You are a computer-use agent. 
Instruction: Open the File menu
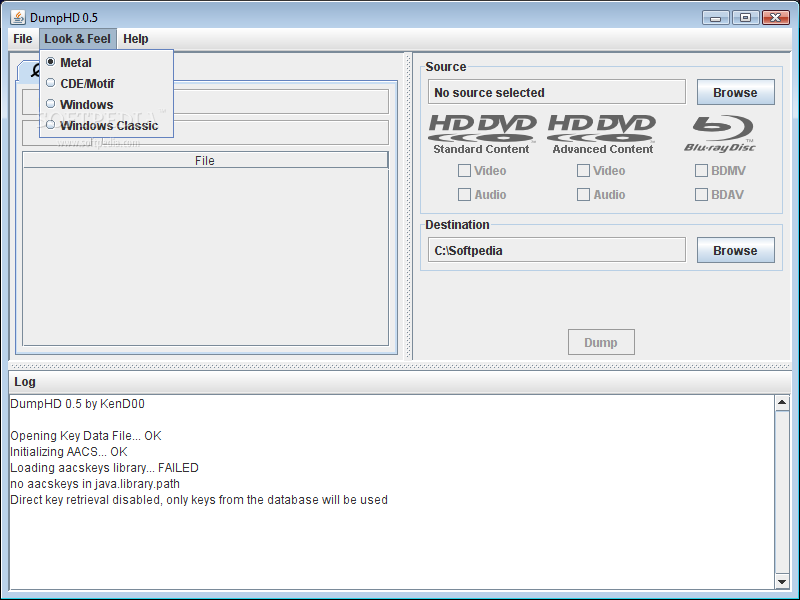(x=22, y=39)
